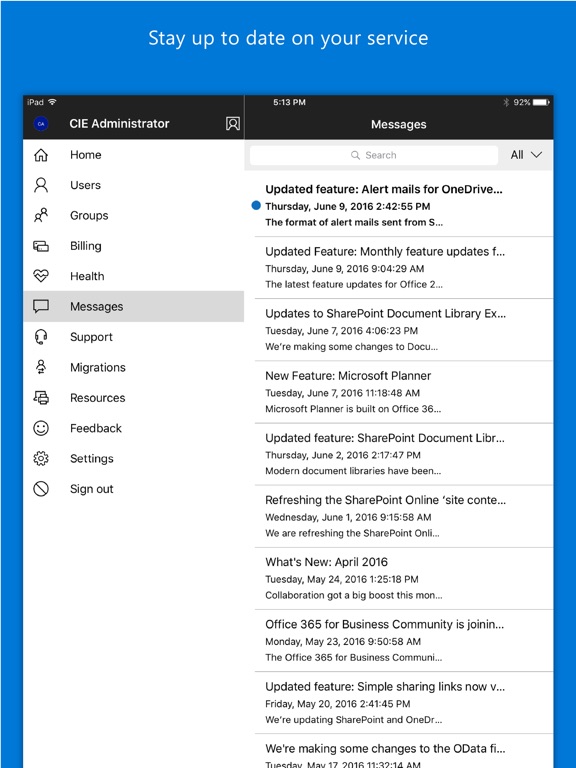The image size is (576, 768).
Task: Click the Sign out circle-slash icon
Action: [41, 489]
